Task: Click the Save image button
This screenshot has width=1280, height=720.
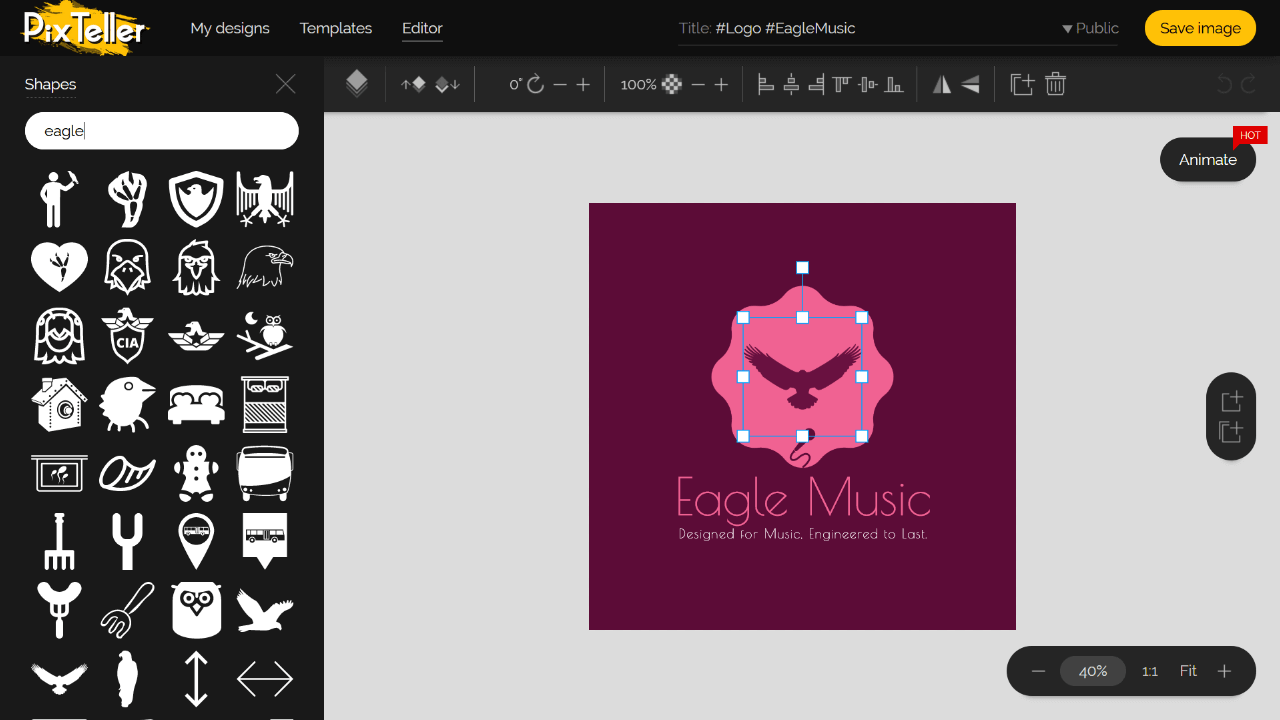Action: (x=1200, y=28)
